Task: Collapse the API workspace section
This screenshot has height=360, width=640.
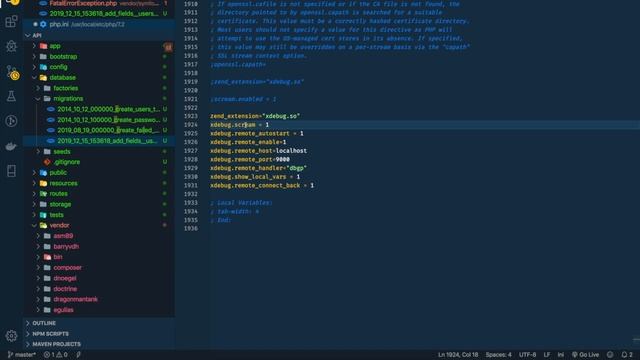Action: (x=99, y=36)
